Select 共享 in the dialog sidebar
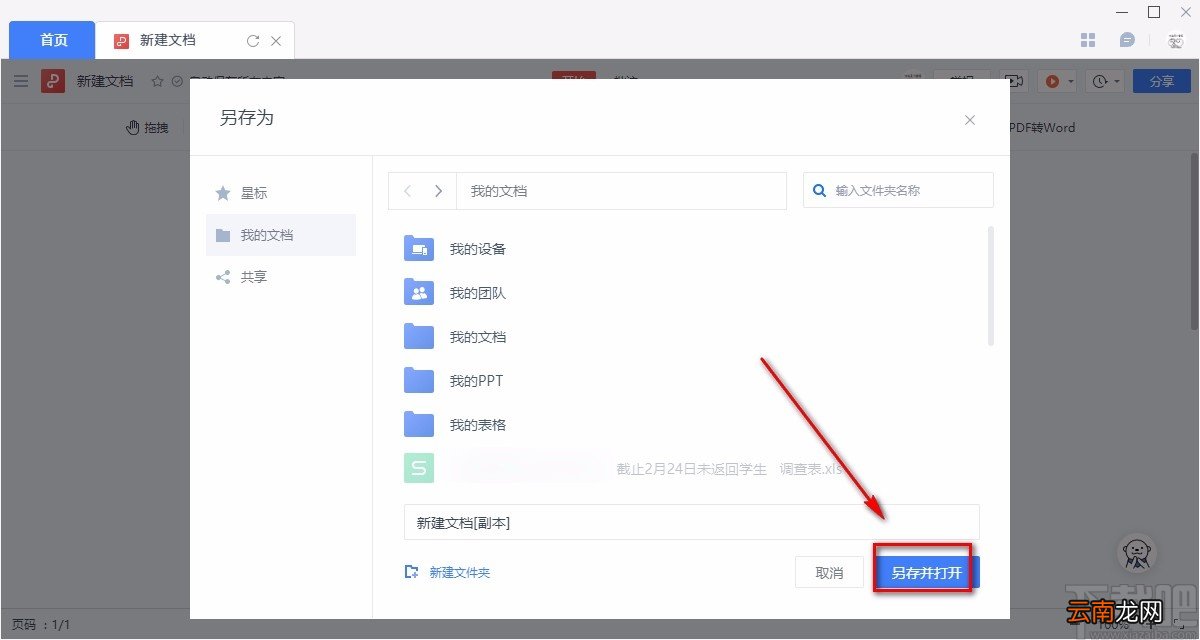 [281, 277]
